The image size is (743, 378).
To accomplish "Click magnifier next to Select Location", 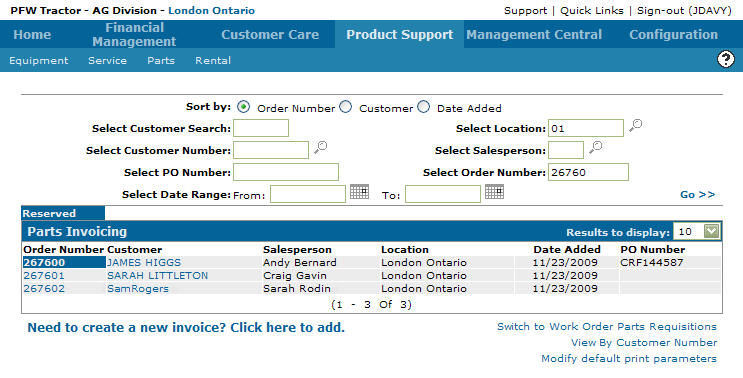I will [x=635, y=126].
